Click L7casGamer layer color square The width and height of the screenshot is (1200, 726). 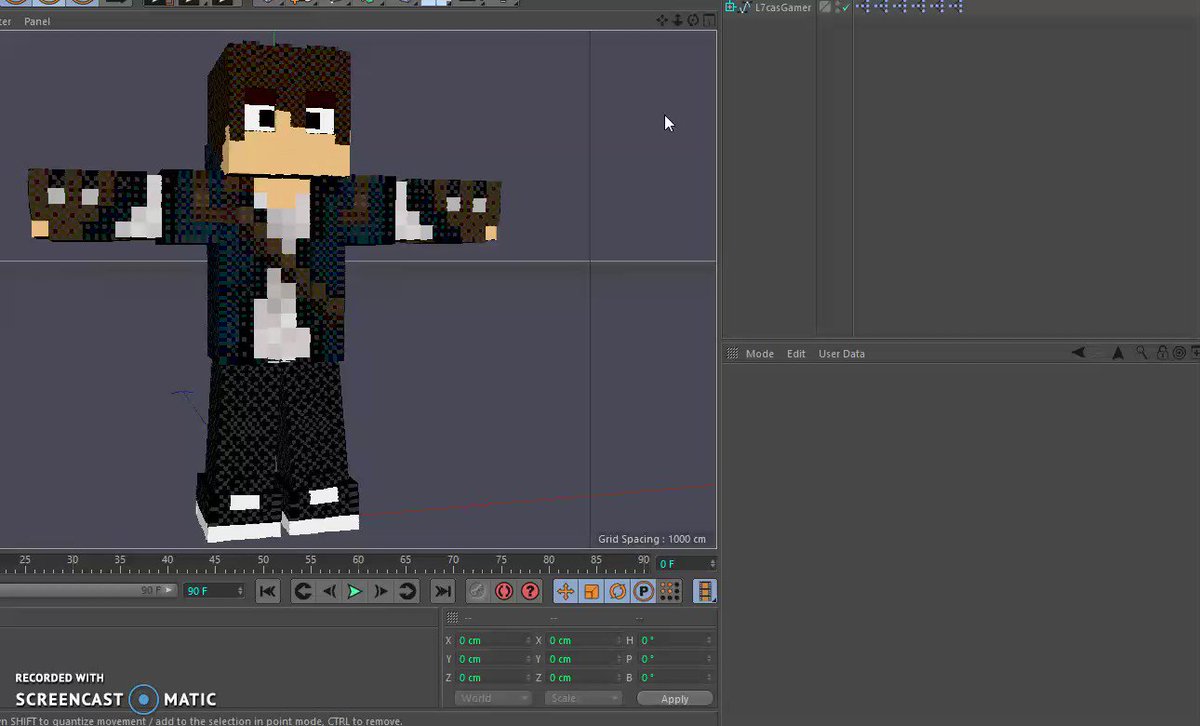[x=825, y=7]
